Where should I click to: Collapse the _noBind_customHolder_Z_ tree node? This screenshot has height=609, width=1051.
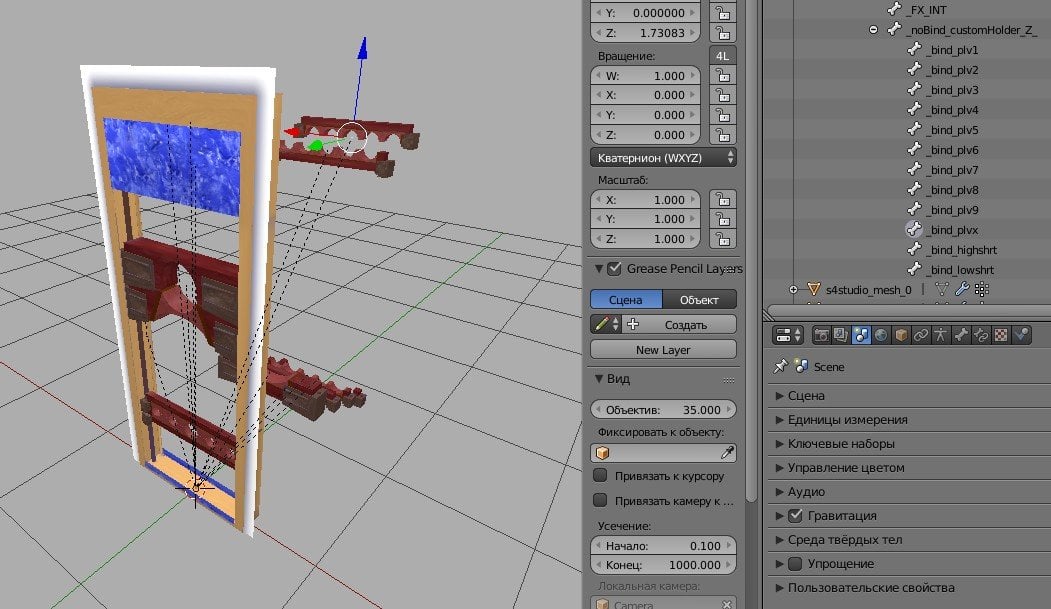click(873, 29)
